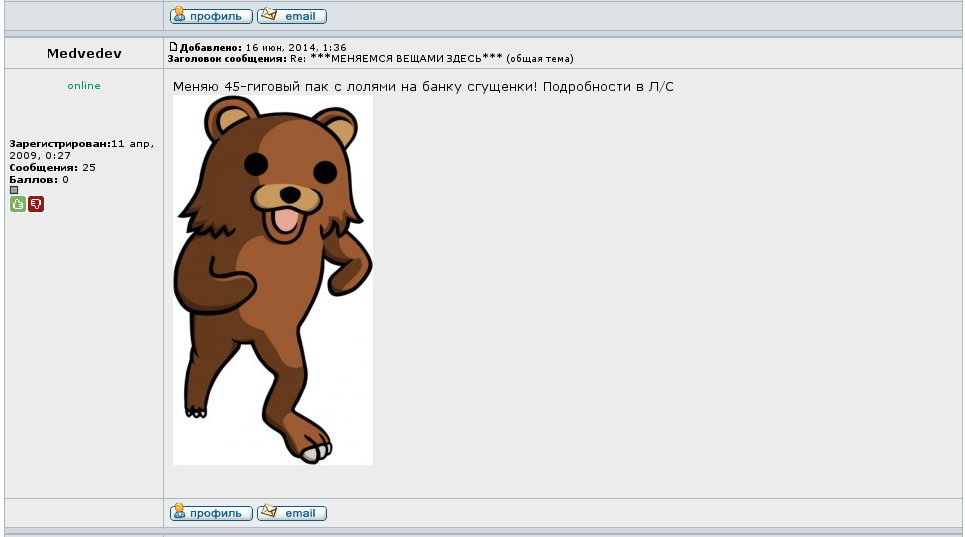Open profile button below Medvedev's post
The image size is (965, 537).
(x=211, y=512)
